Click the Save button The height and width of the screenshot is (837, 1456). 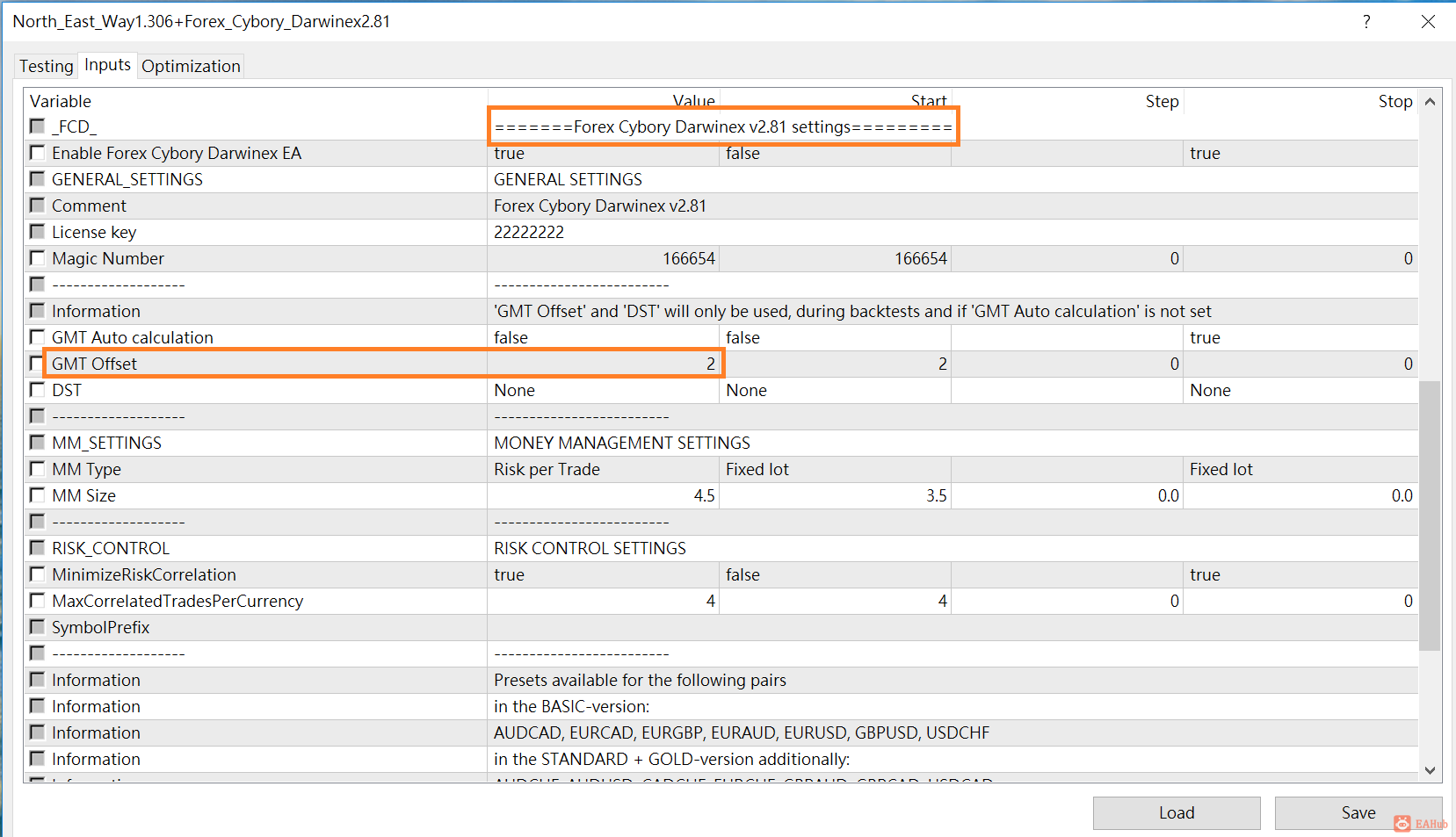(1358, 813)
